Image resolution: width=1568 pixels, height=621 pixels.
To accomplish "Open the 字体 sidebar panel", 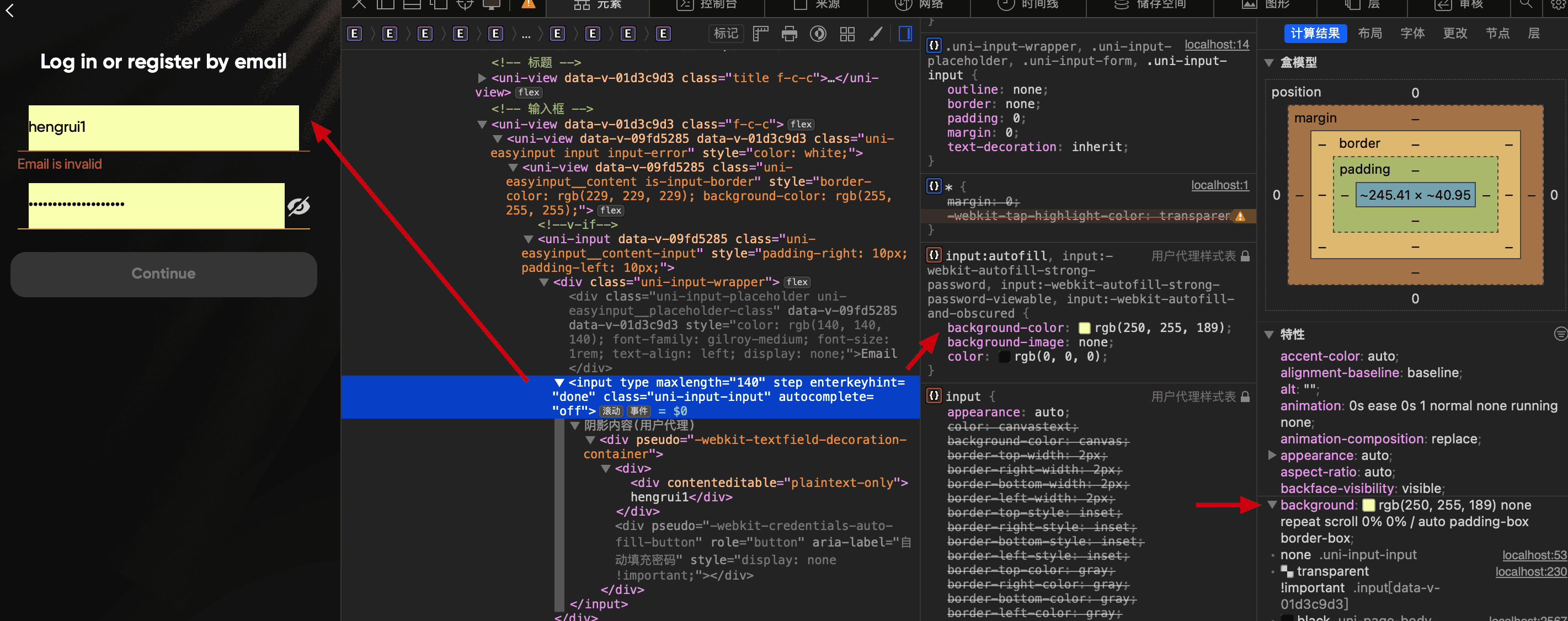I will [x=1412, y=34].
